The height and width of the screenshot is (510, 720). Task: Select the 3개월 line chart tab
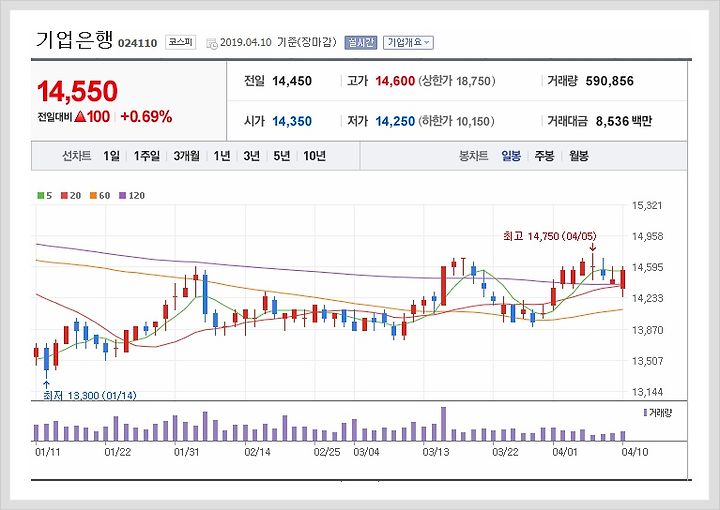click(186, 156)
